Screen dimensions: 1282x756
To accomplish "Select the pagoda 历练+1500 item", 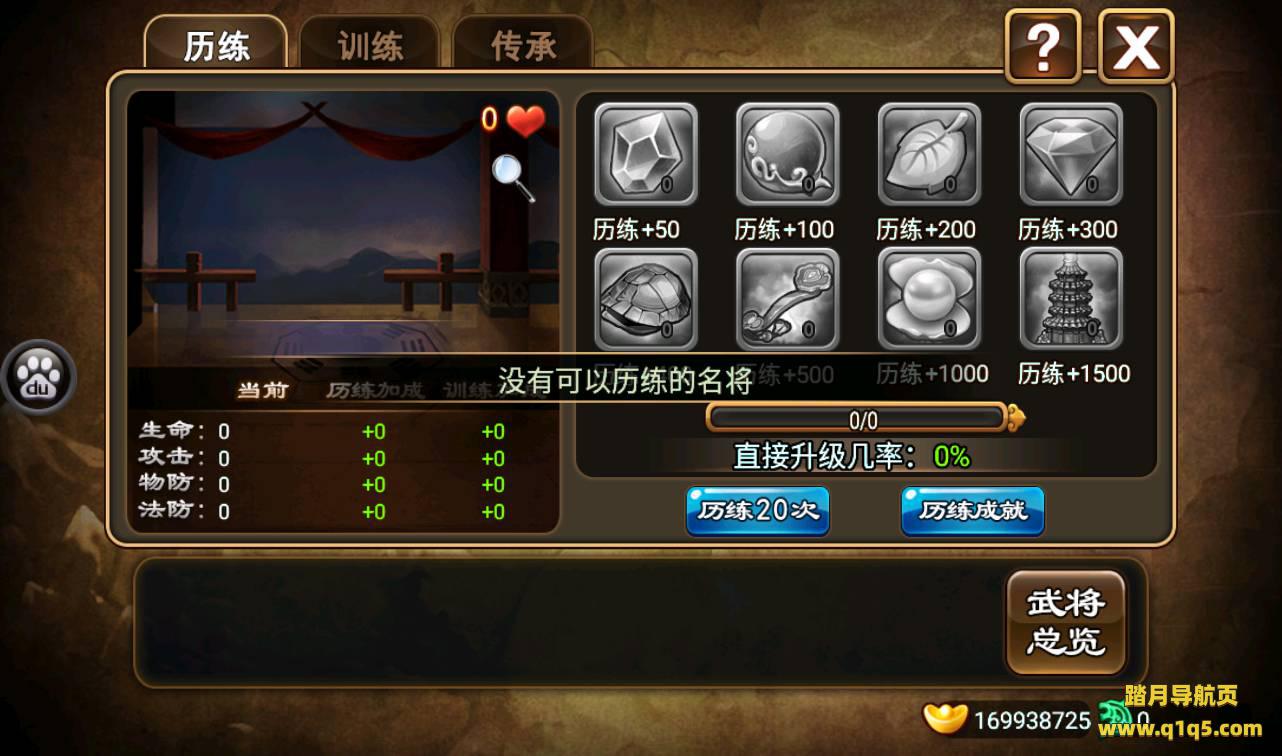I will (1071, 298).
